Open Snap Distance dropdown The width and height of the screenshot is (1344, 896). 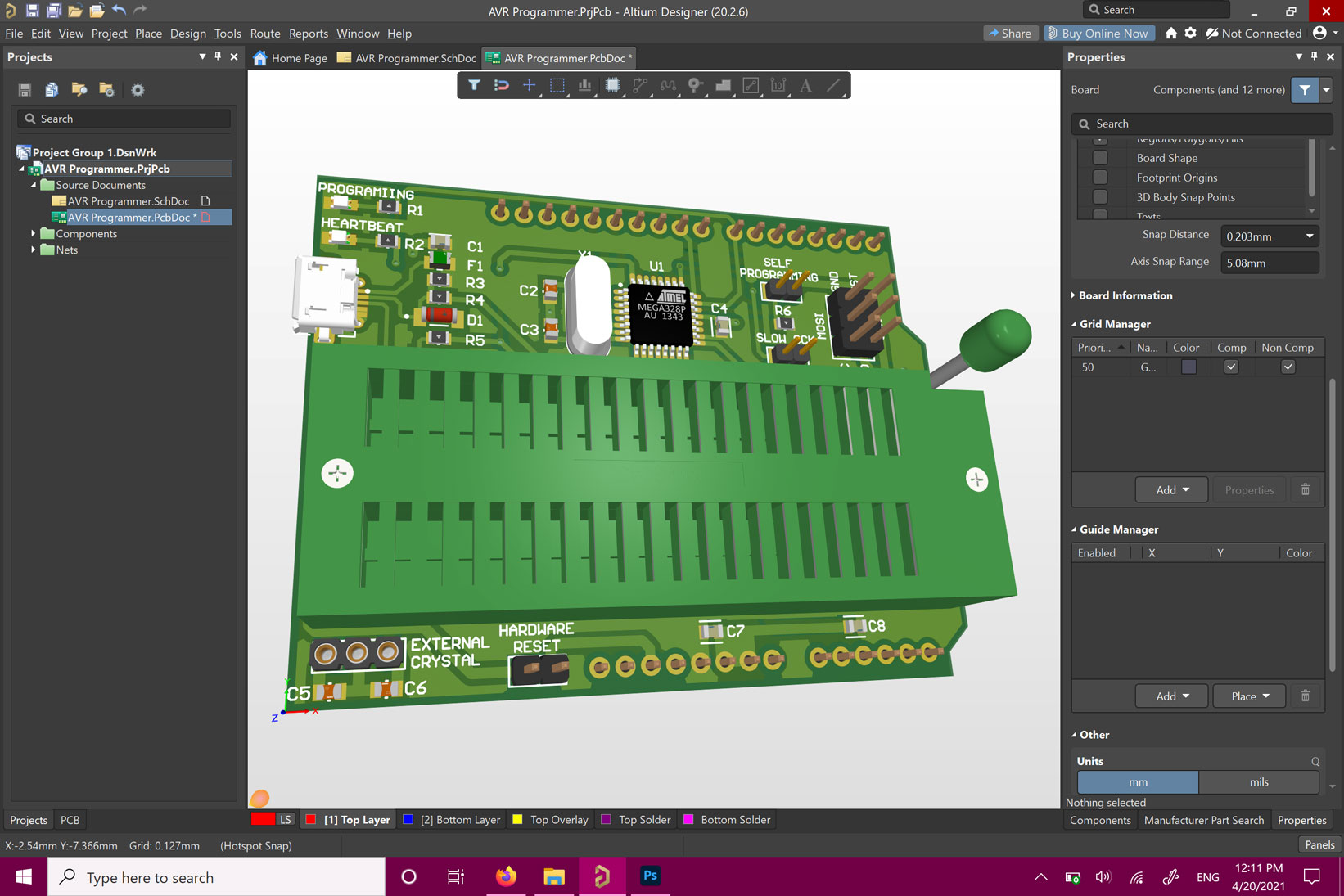1310,236
